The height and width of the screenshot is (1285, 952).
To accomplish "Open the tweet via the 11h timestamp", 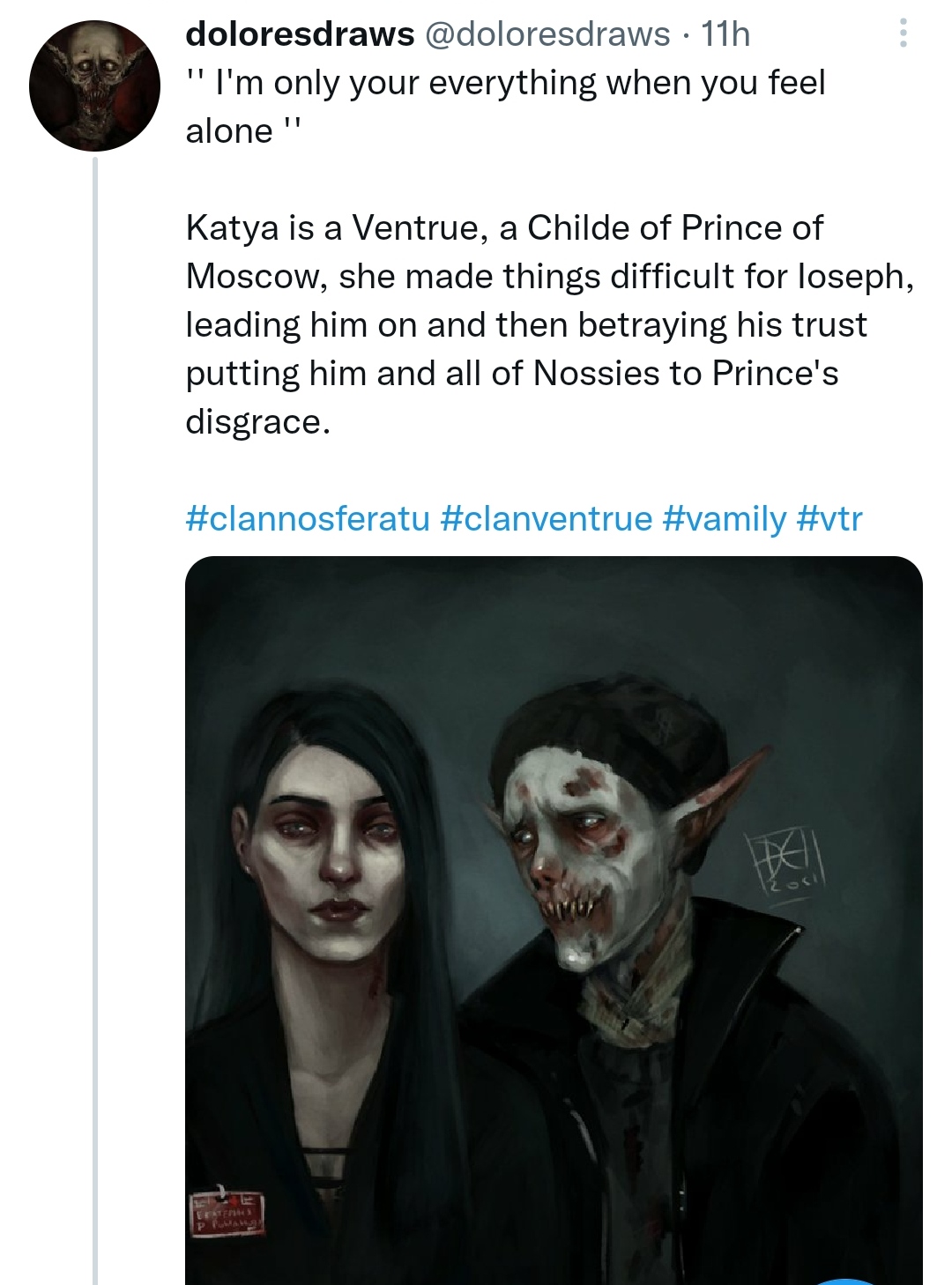I will point(725,34).
